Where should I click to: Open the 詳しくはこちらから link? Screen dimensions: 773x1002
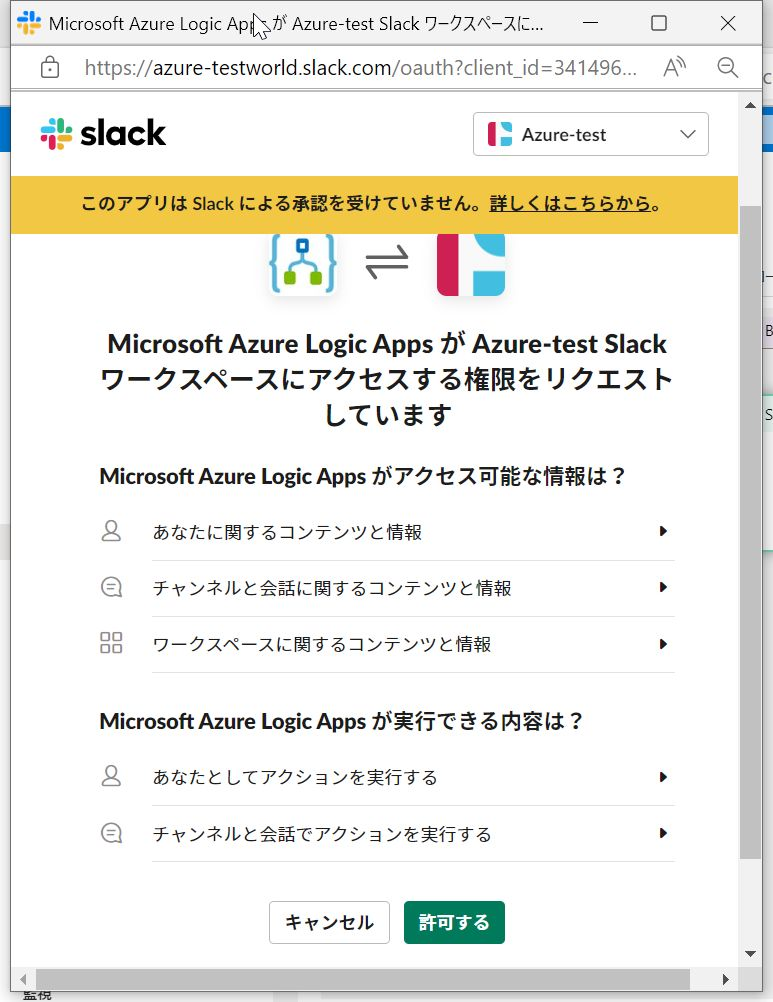pos(570,204)
